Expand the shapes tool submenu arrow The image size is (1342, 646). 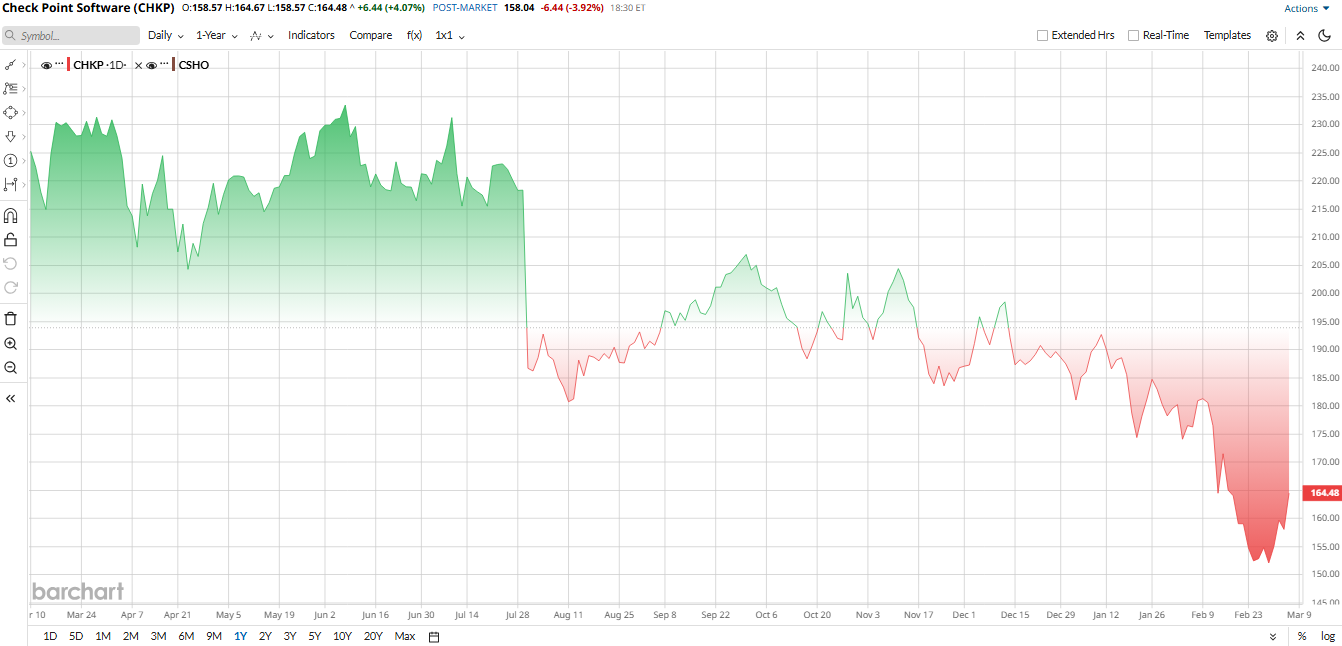click(x=24, y=113)
